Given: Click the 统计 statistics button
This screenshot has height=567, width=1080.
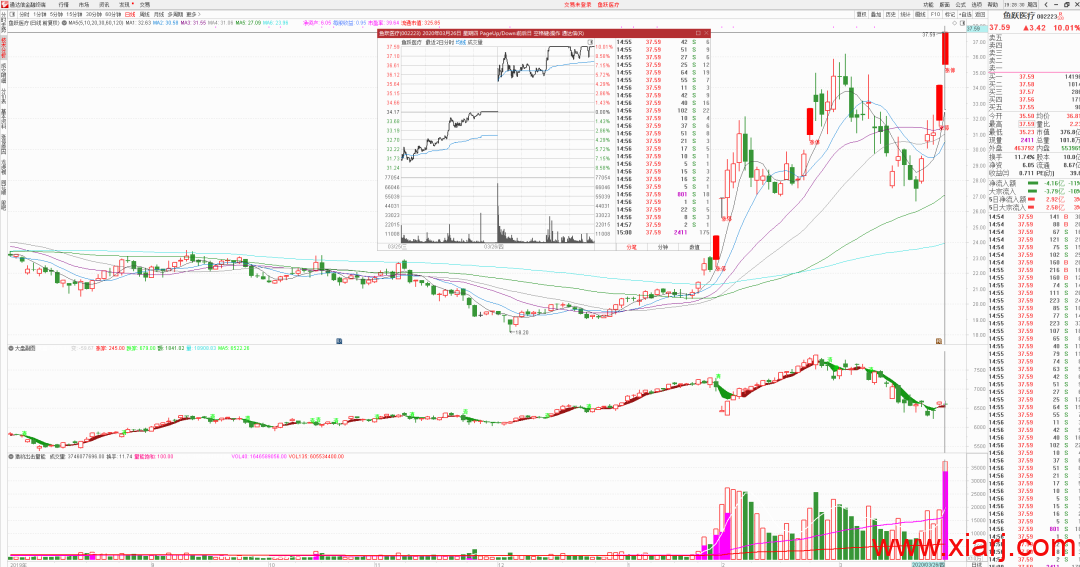Looking at the screenshot, I should [x=905, y=14].
